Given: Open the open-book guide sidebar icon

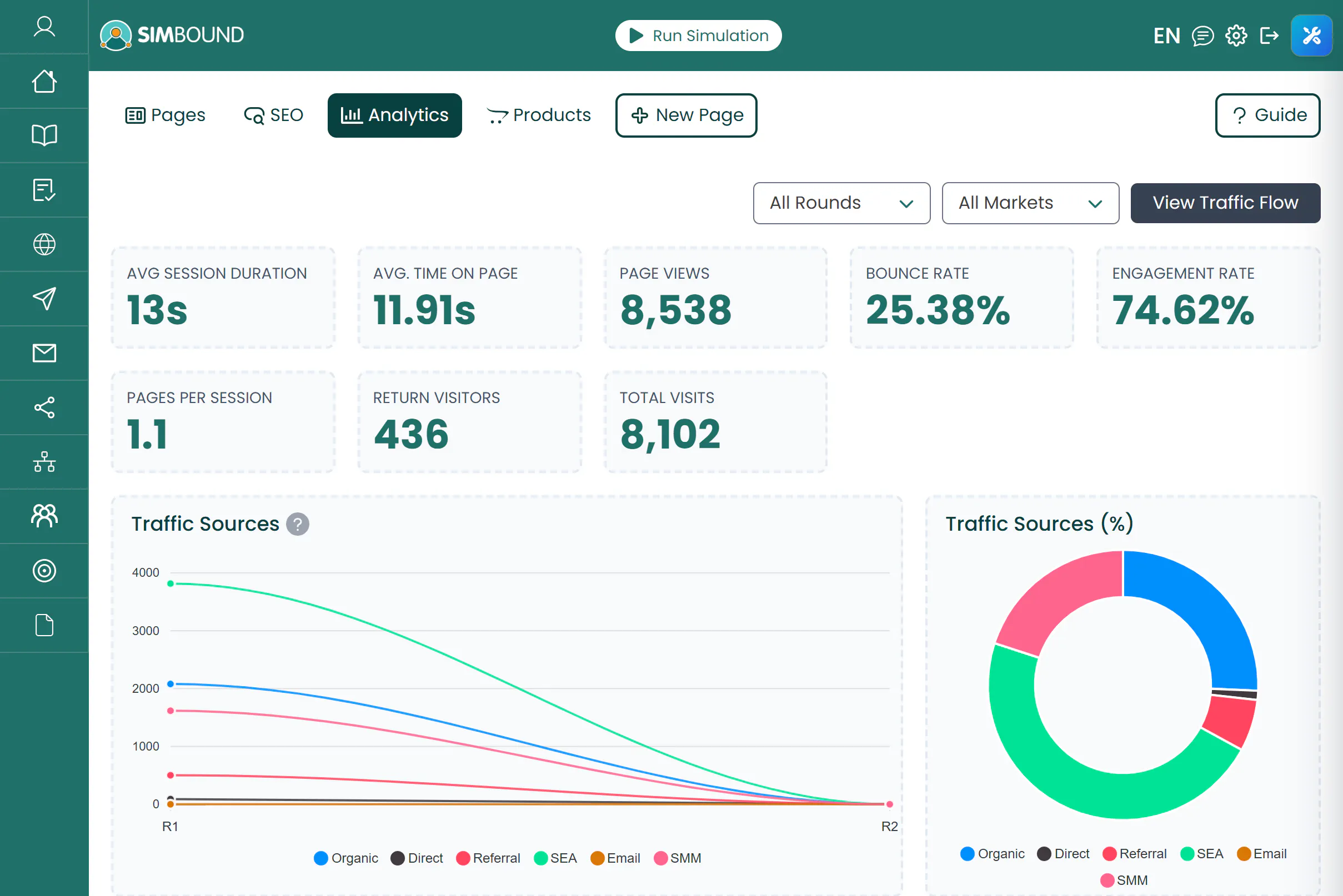Looking at the screenshot, I should (x=44, y=135).
